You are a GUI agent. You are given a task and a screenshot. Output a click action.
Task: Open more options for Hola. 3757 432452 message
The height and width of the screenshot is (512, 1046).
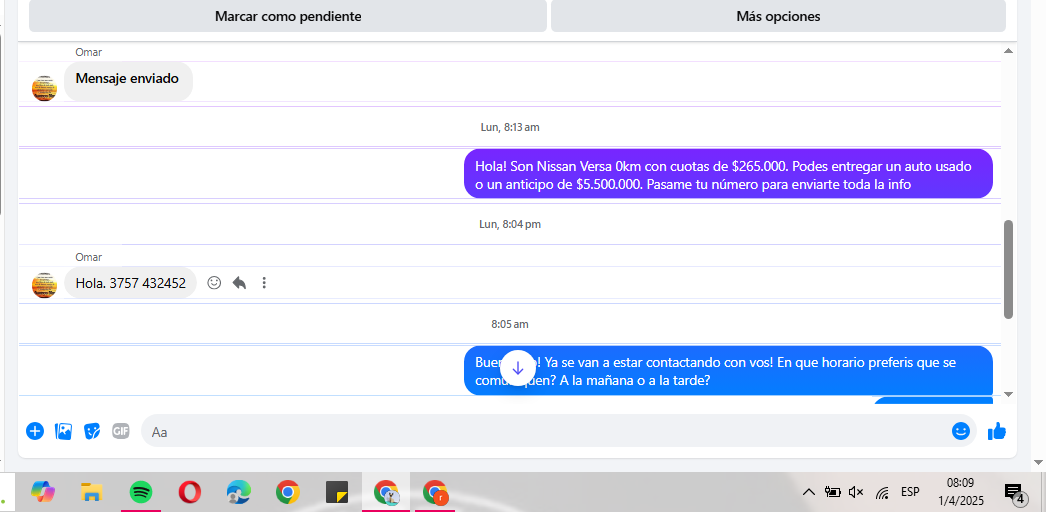tap(264, 283)
